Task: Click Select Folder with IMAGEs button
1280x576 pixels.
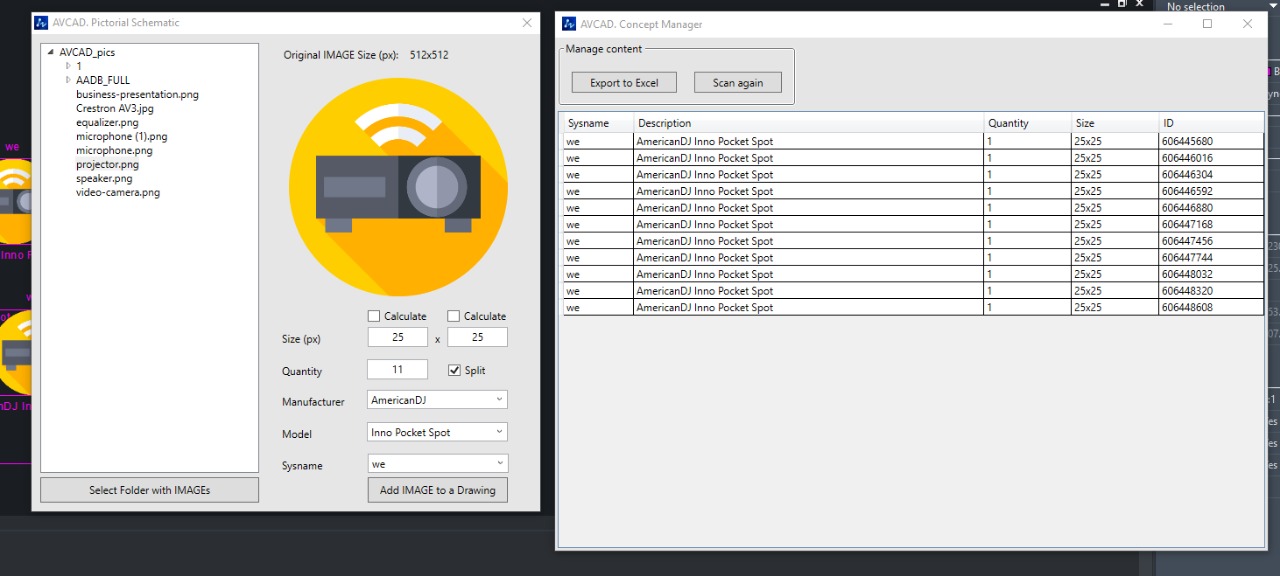Action: pos(150,490)
